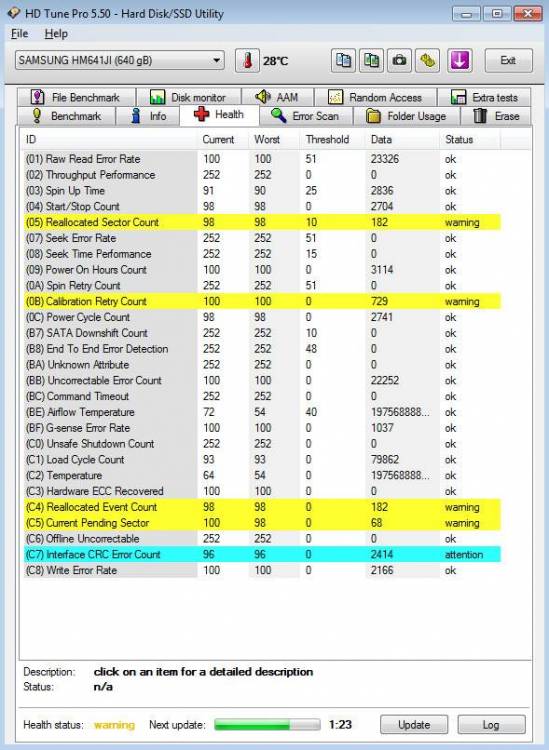This screenshot has width=549, height=750.
Task: Click the Log button
Action: point(491,725)
